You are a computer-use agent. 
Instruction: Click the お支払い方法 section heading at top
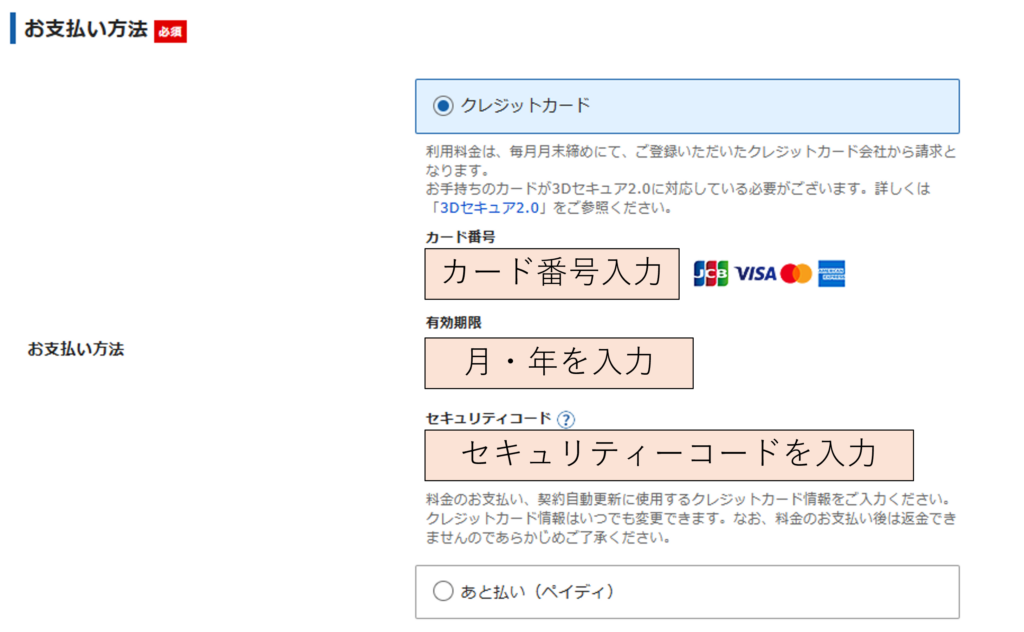pos(85,29)
